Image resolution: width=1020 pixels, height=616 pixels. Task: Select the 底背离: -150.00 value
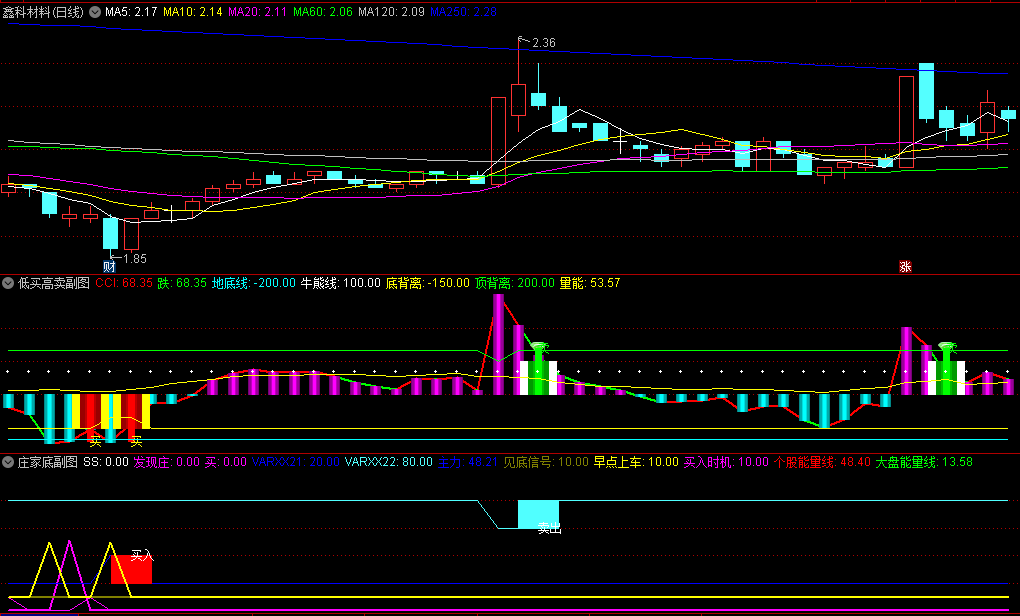point(427,283)
